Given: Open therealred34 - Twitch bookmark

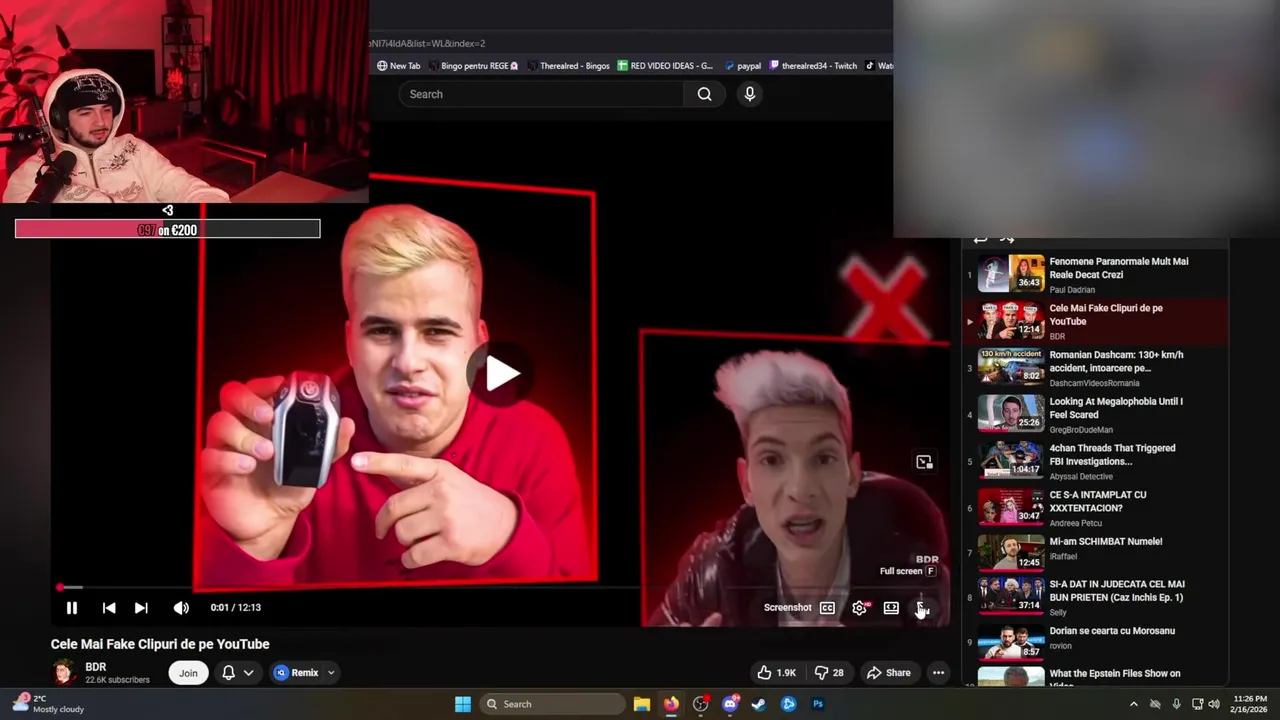Looking at the screenshot, I should 813,66.
